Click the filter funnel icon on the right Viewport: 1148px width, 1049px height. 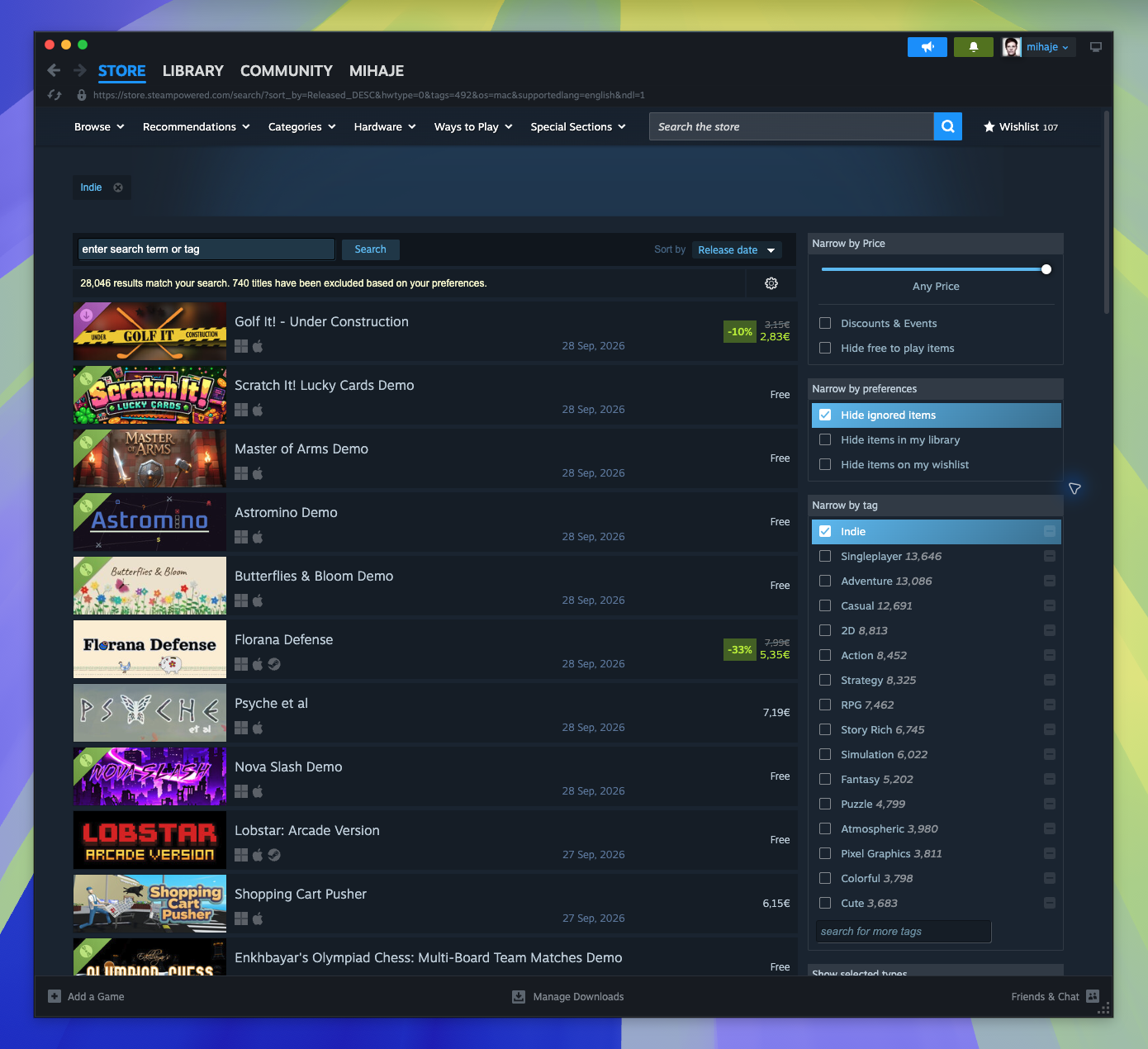[1074, 489]
